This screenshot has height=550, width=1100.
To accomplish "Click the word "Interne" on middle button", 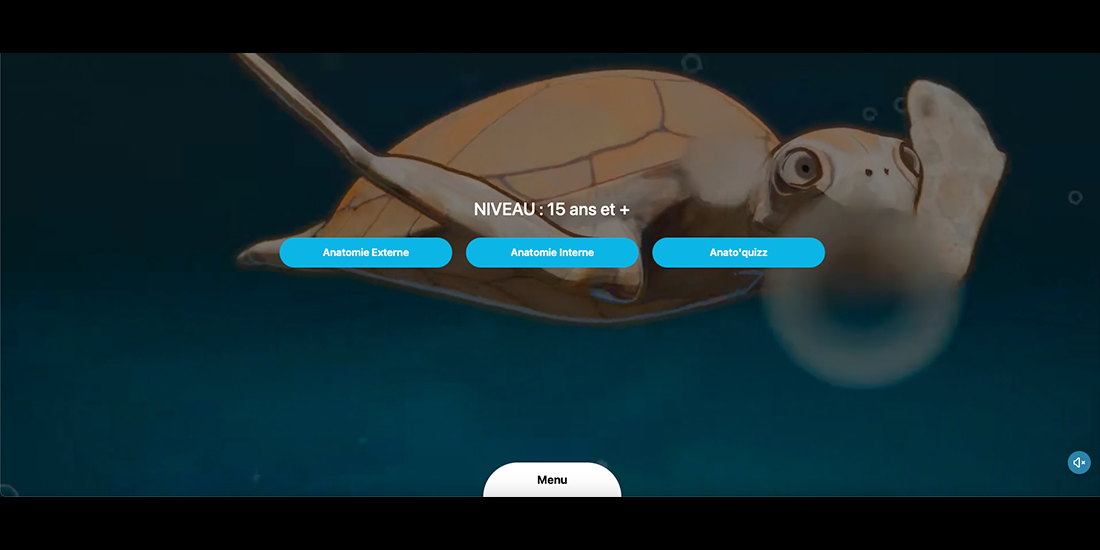I will coord(577,253).
